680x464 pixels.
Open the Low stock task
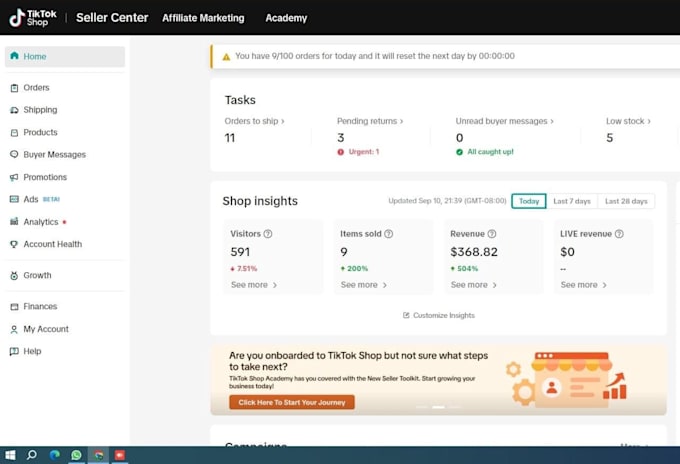click(628, 121)
